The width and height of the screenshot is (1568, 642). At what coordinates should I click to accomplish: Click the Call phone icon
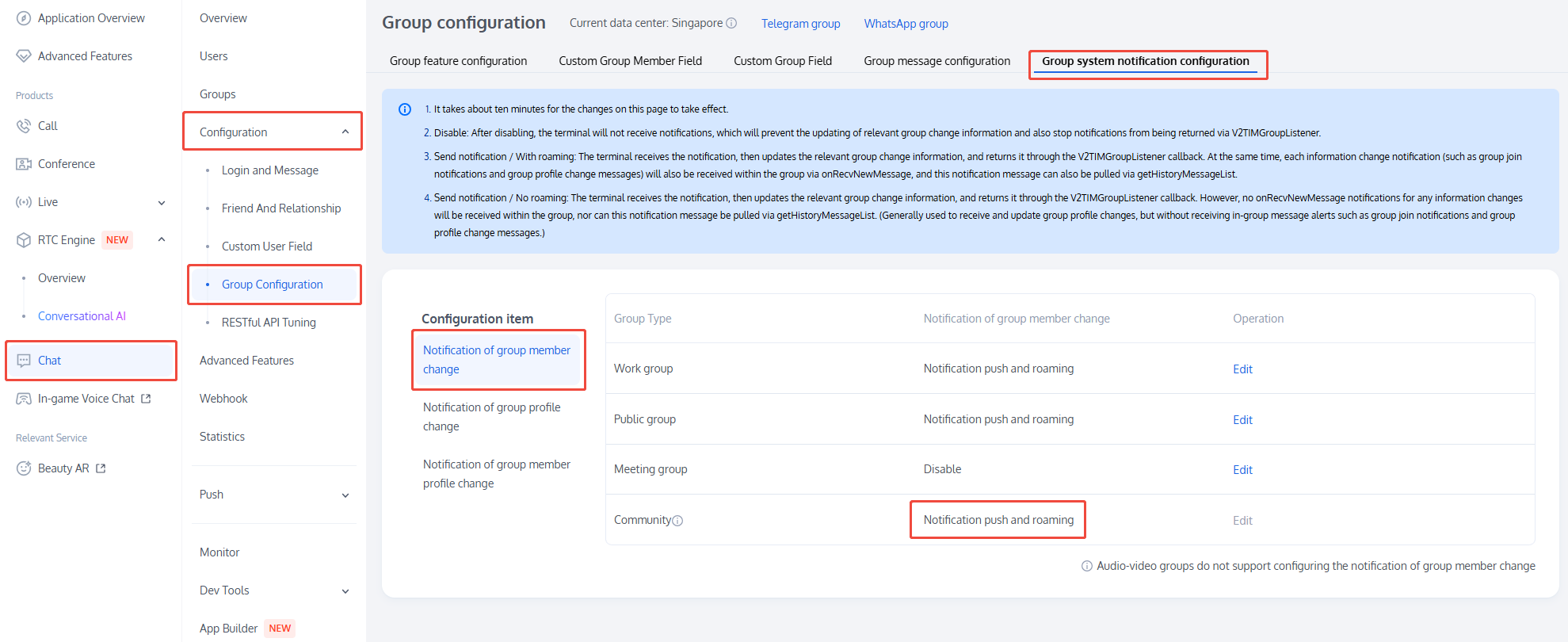click(x=24, y=126)
